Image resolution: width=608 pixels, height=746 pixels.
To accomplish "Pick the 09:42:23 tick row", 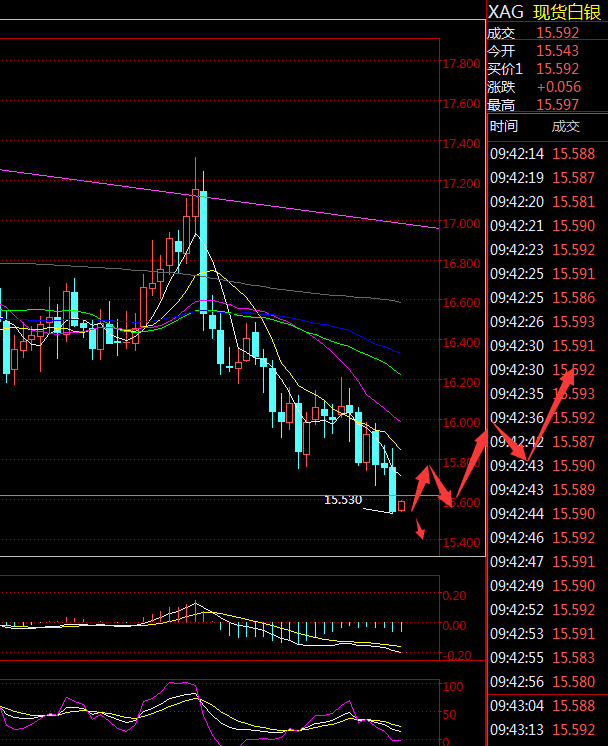I will [543, 250].
